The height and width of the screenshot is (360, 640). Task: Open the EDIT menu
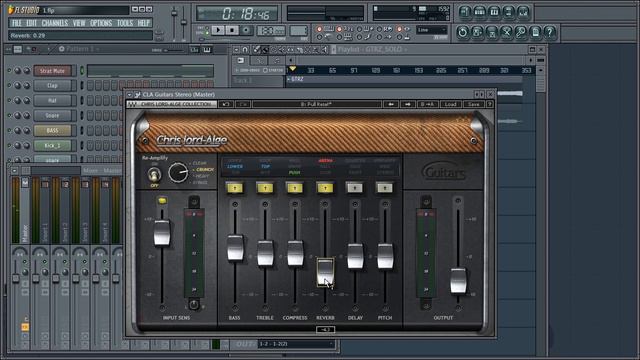tap(31, 23)
